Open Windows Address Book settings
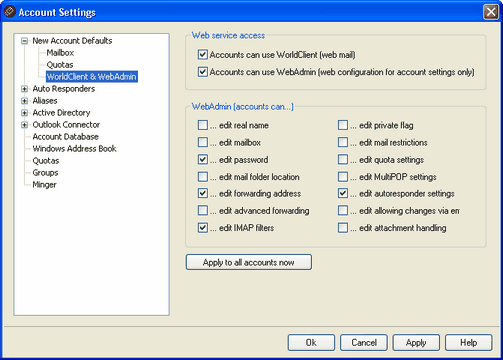Viewport: 503px width, 360px height. coord(74,149)
